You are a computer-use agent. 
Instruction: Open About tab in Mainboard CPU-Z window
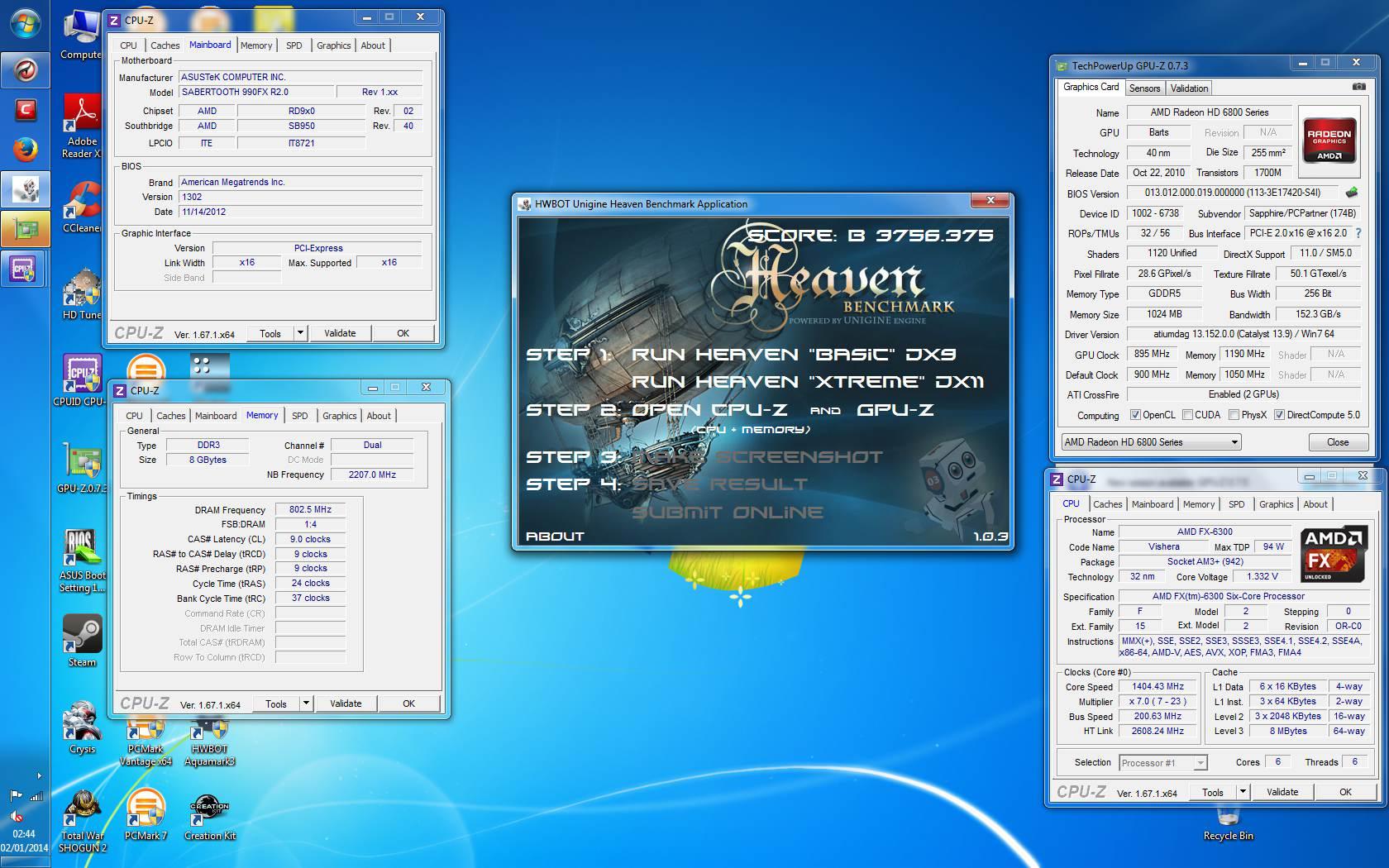373,45
